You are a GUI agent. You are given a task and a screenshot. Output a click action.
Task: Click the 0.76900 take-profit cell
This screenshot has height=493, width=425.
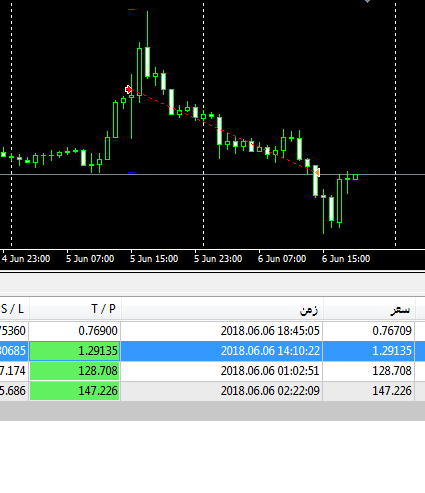[x=98, y=331]
